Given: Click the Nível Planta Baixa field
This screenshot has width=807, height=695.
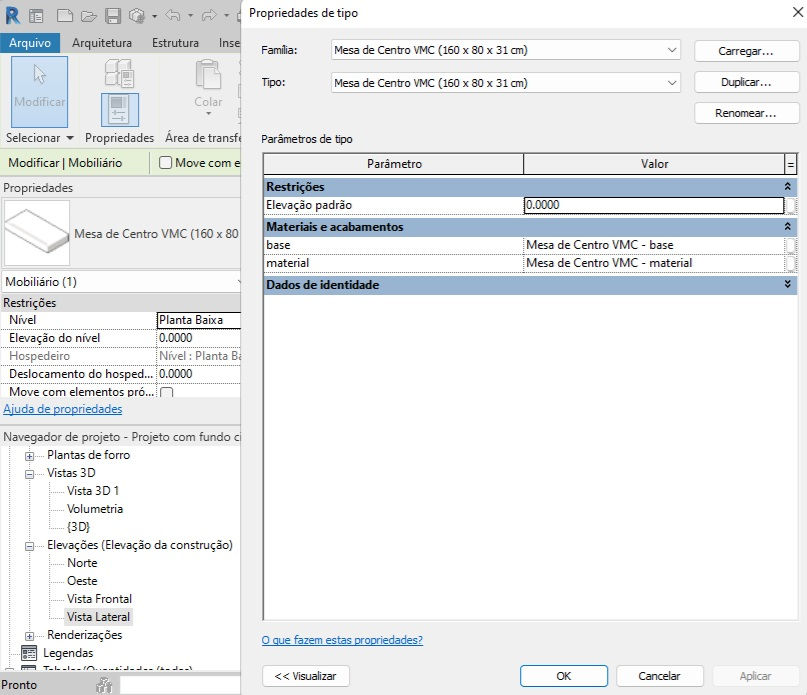Looking at the screenshot, I should pos(199,320).
